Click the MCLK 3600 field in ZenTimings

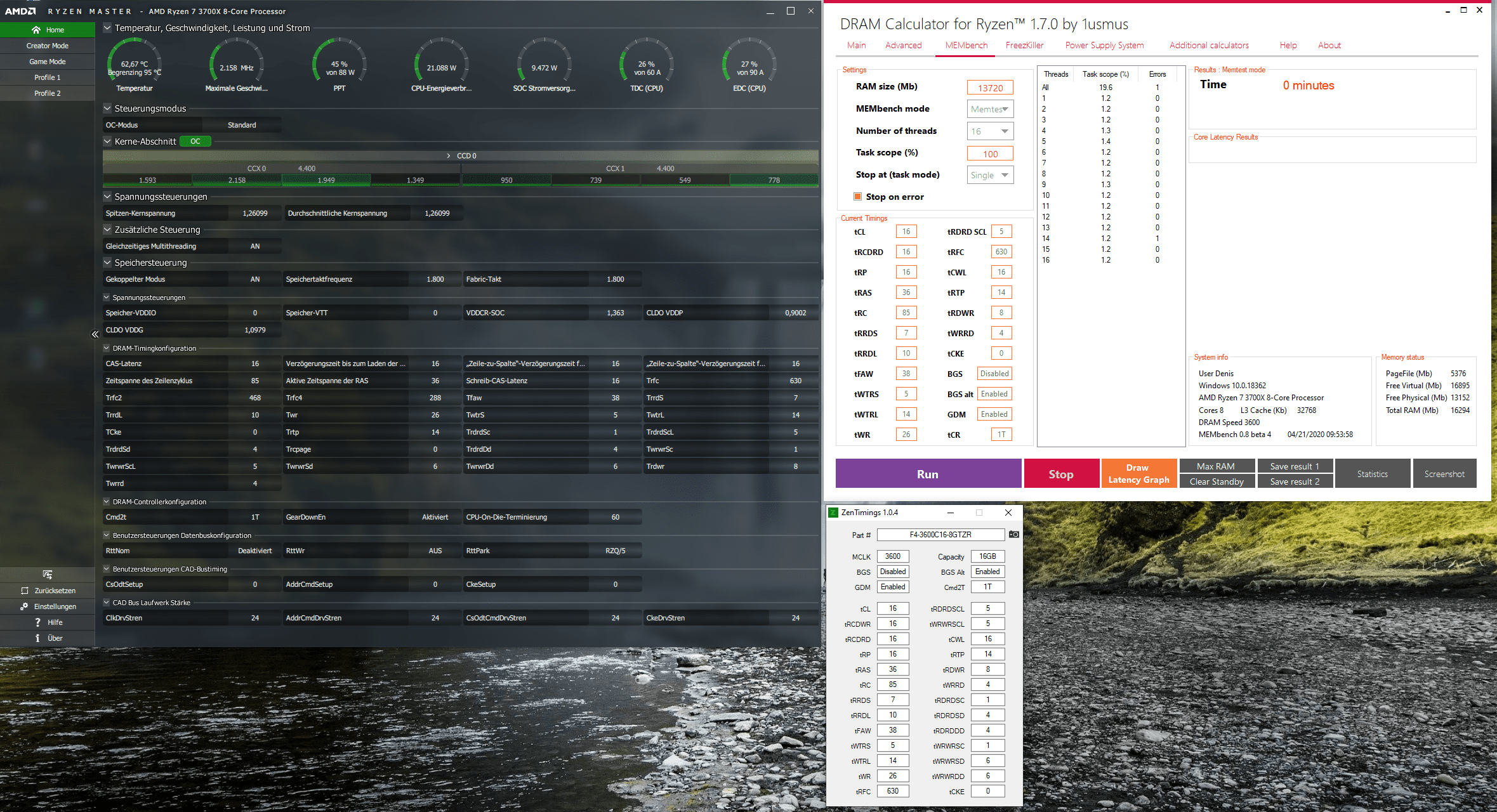point(893,556)
